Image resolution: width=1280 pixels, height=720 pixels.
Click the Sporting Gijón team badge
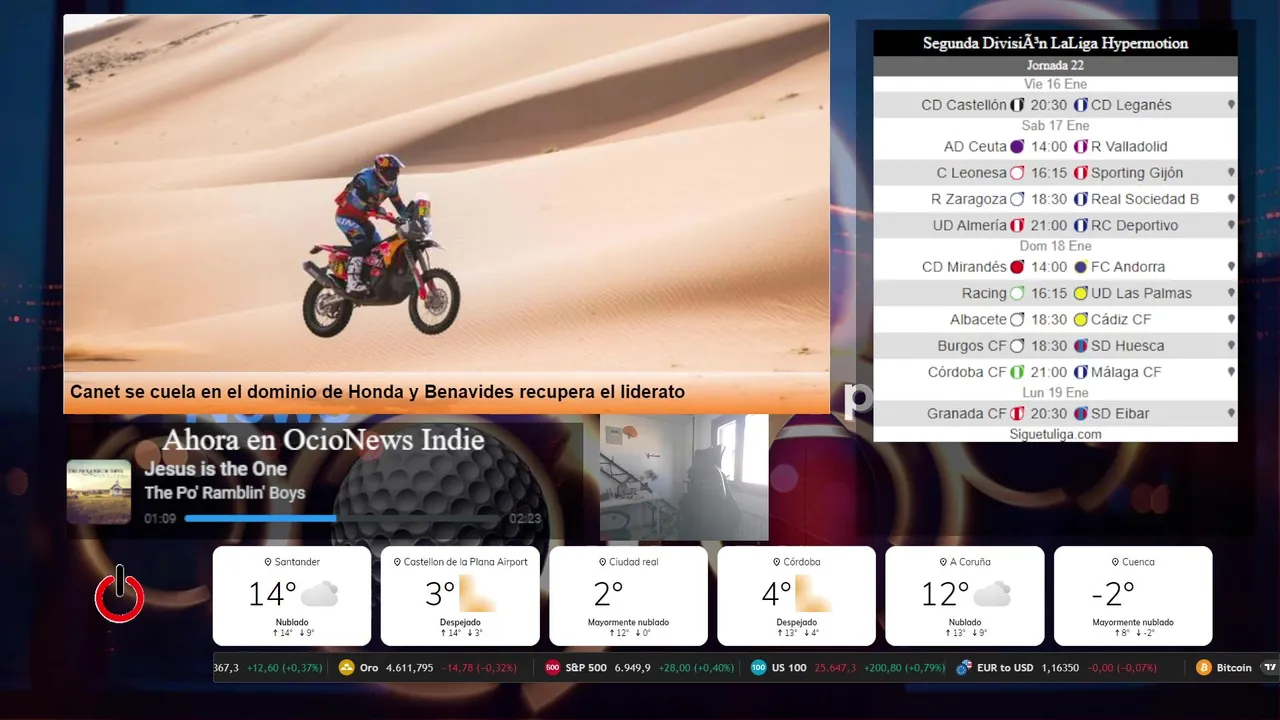1081,173
